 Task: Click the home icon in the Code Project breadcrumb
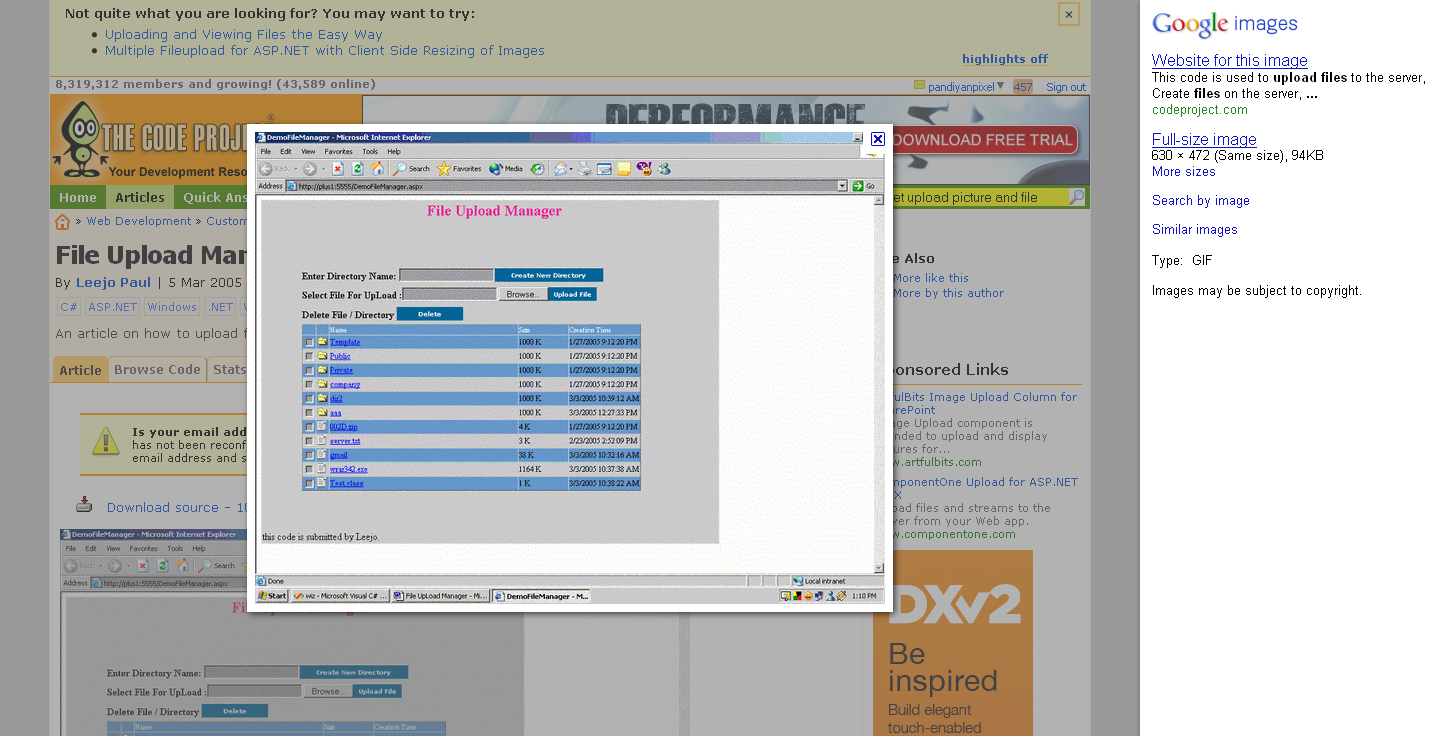point(63,221)
